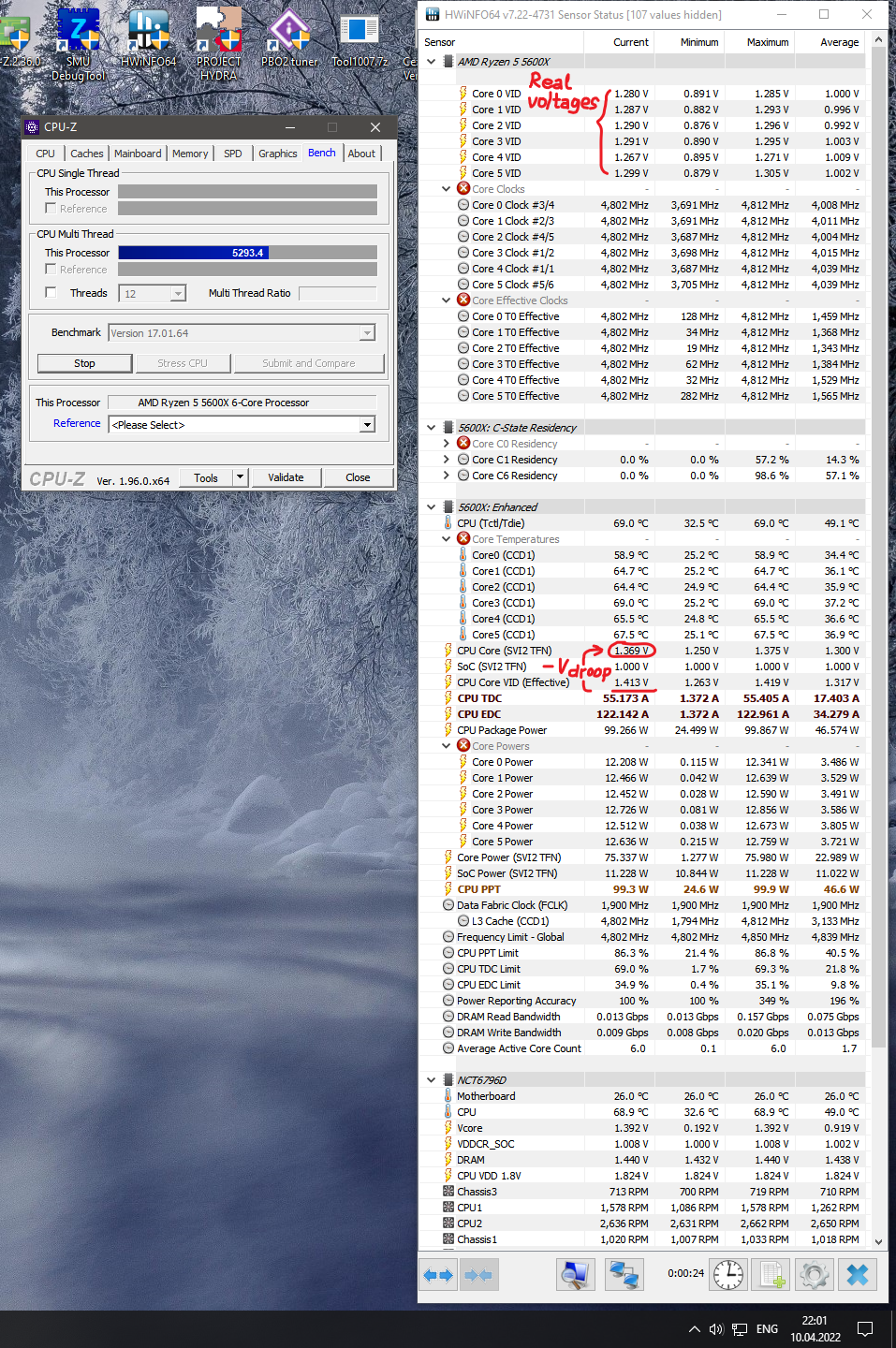The height and width of the screenshot is (1348, 896).
Task: Toggle the Threads checkbox in CPU-Z
Action: (x=51, y=293)
